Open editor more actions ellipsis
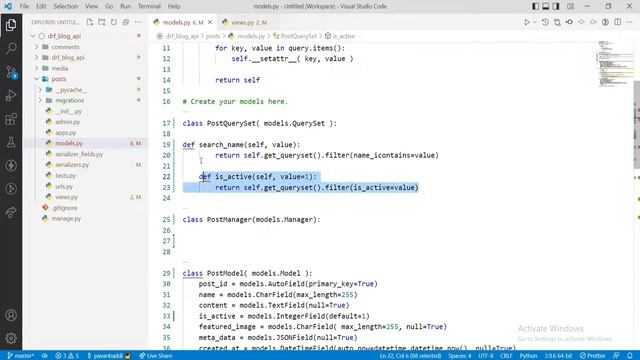The width and height of the screenshot is (640, 360). (630, 22)
